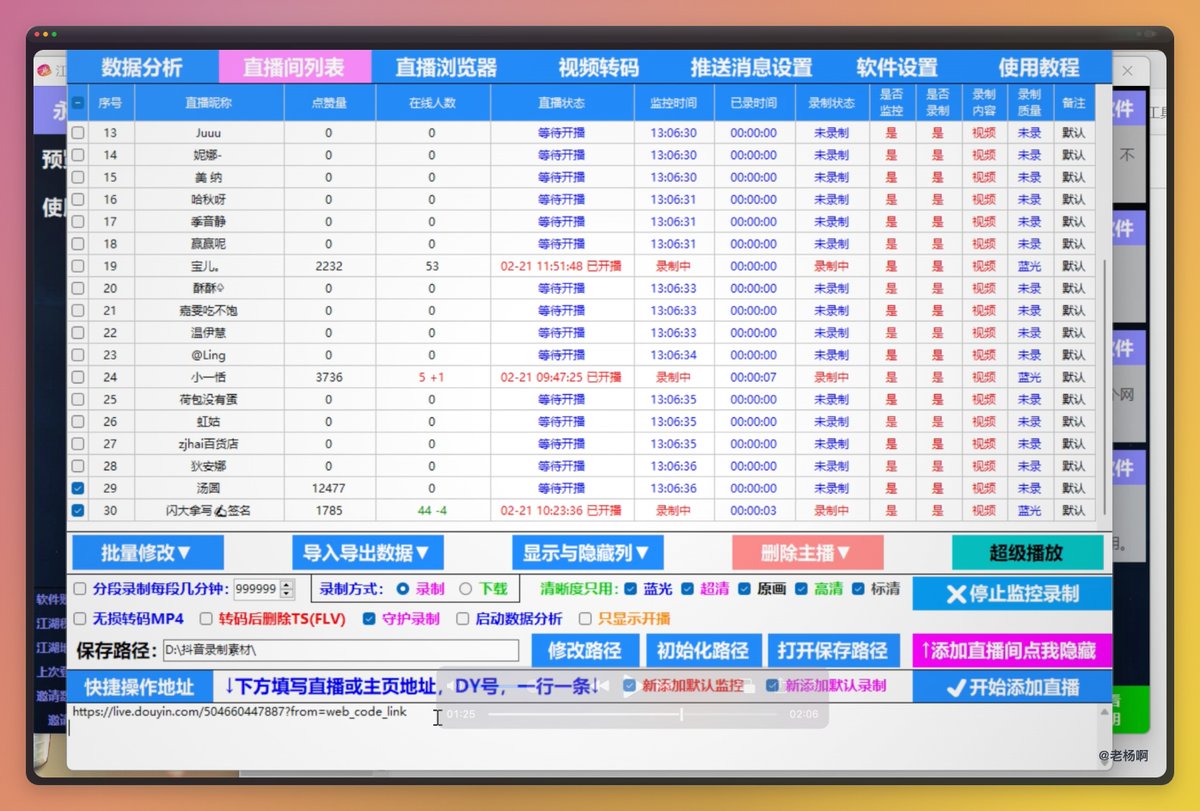Click the live URL text area
The width and height of the screenshot is (1200, 811).
[x=583, y=735]
